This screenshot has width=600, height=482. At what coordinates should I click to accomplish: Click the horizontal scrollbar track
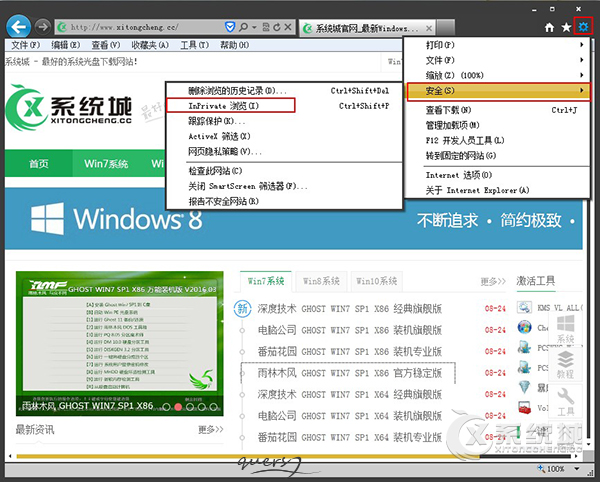[x=294, y=456]
